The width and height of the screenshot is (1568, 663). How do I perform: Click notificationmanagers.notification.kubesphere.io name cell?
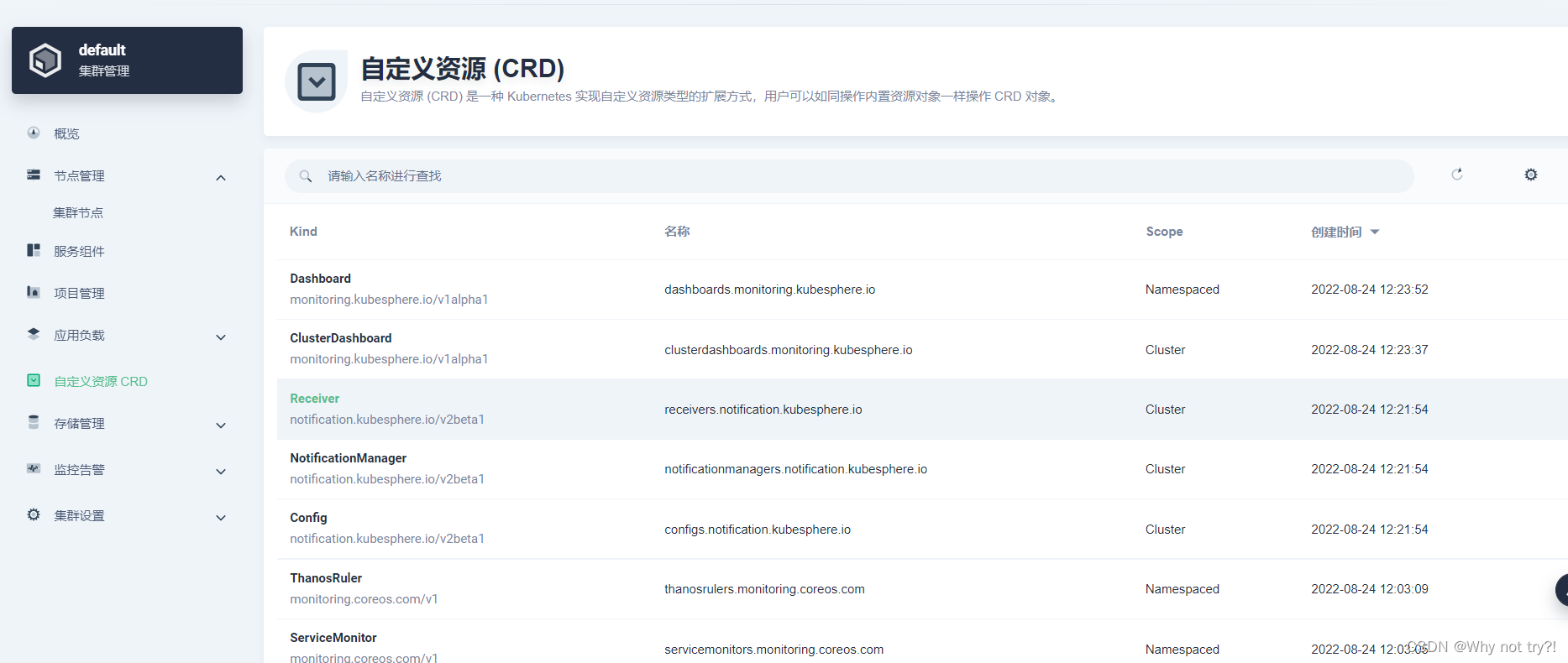[x=796, y=469]
